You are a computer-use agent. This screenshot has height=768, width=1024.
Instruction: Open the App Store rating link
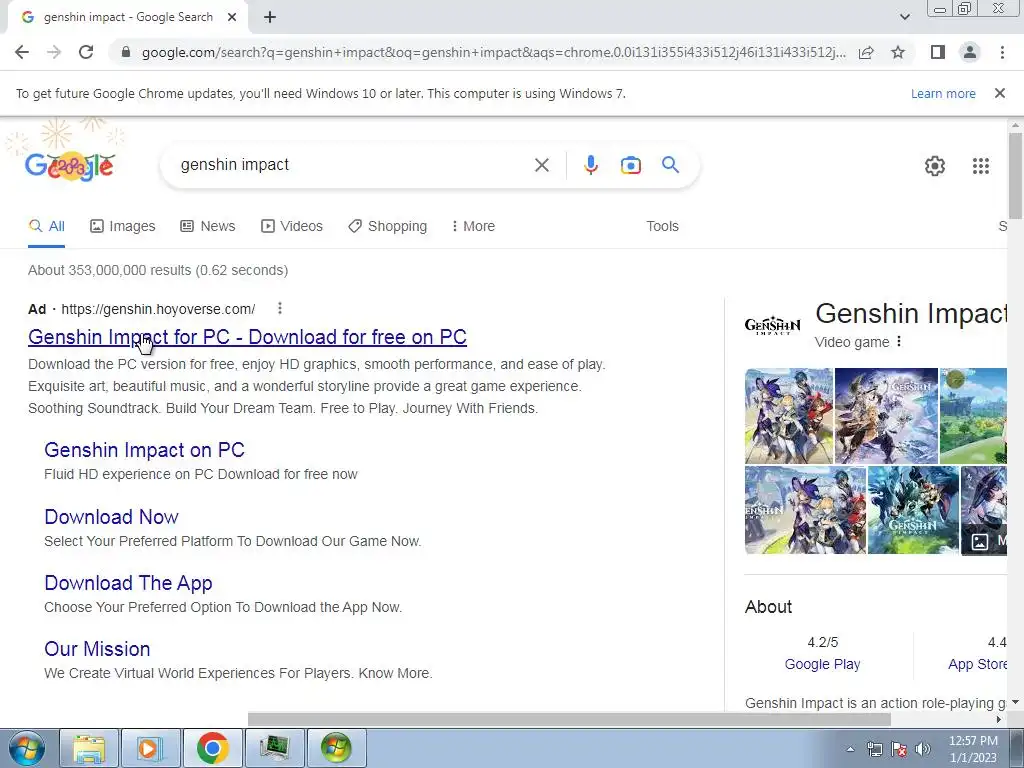click(977, 664)
